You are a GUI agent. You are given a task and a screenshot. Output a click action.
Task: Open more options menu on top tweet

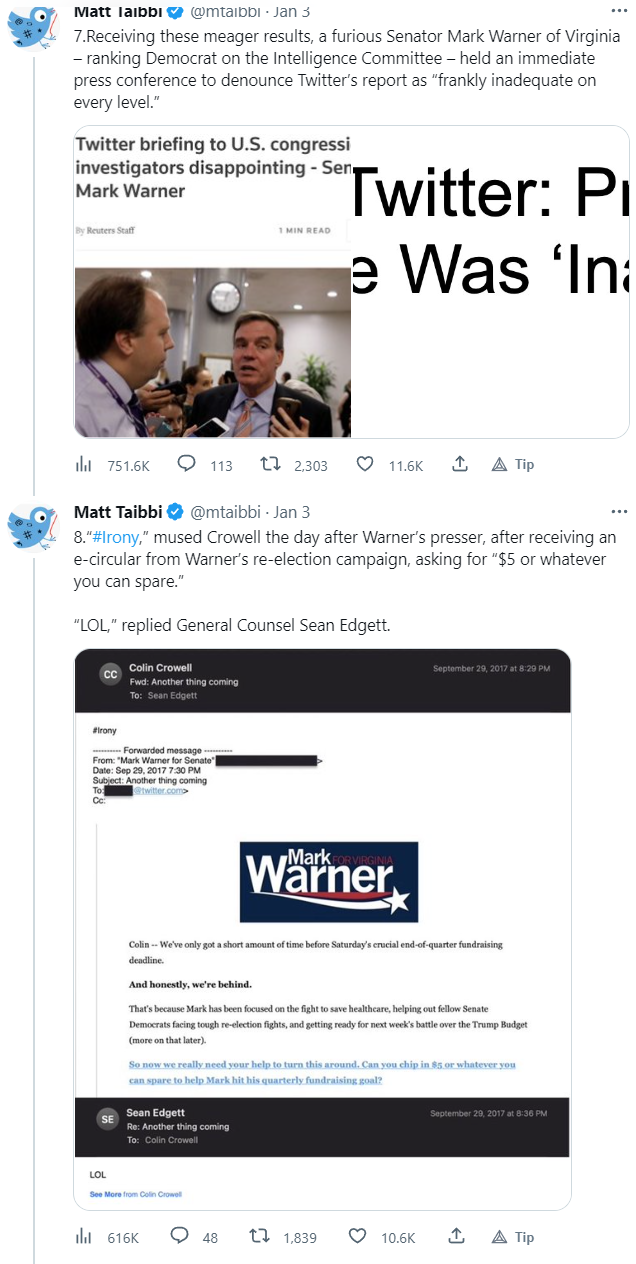click(619, 11)
